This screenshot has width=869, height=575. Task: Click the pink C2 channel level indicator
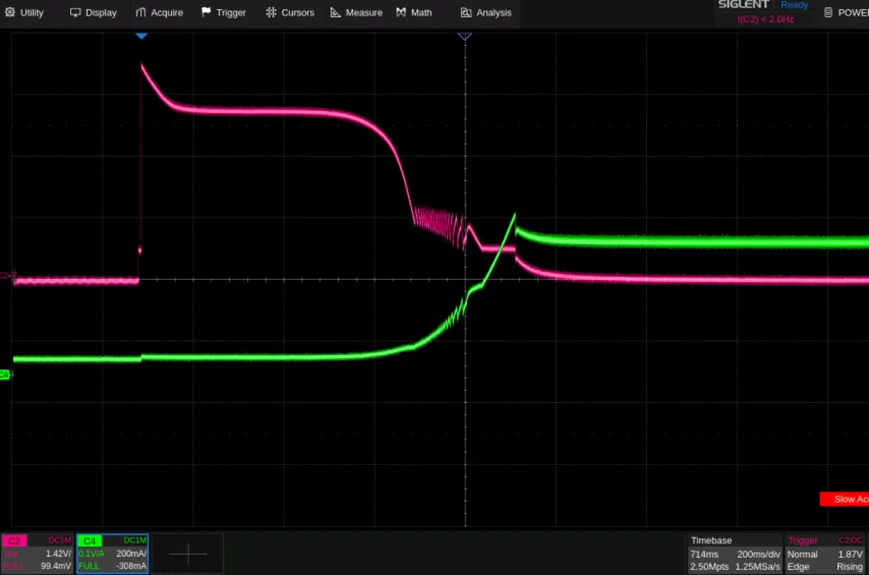[6, 275]
